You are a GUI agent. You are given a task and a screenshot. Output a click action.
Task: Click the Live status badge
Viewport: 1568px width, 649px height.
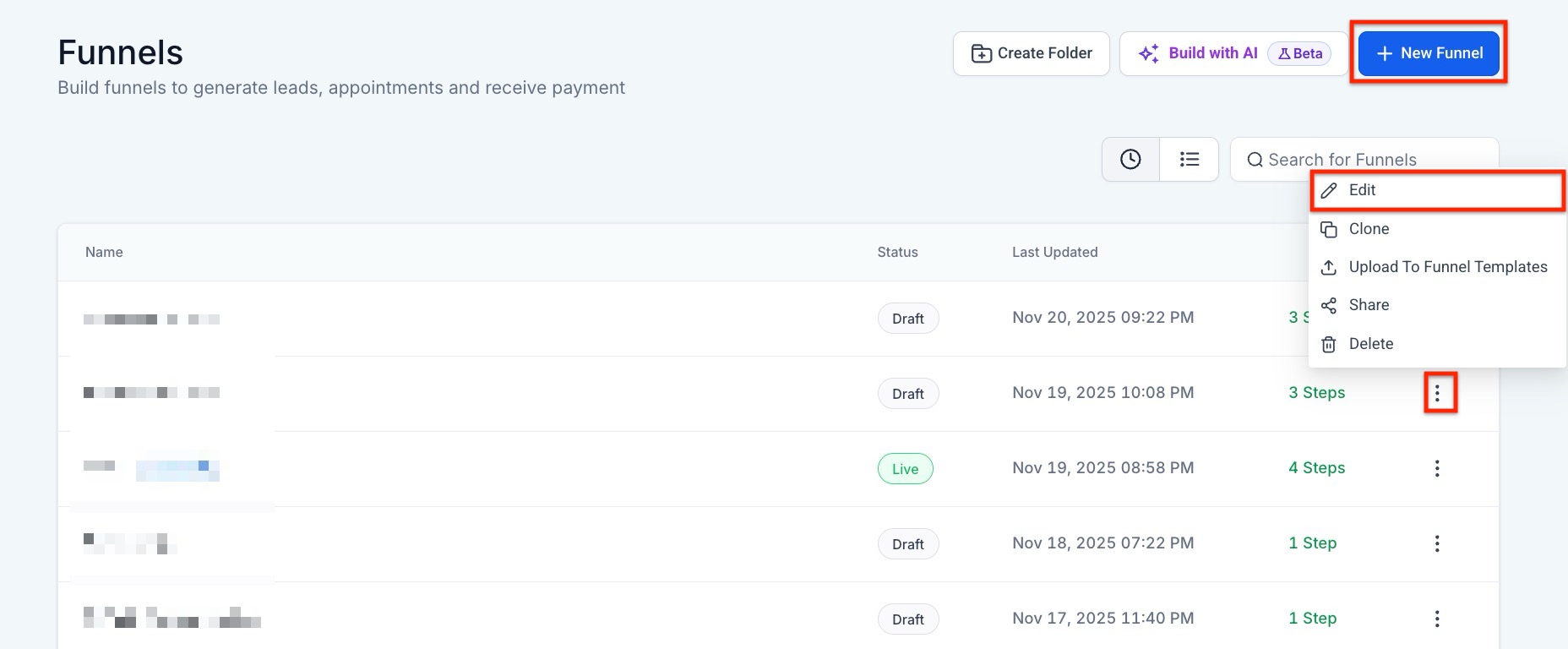905,469
